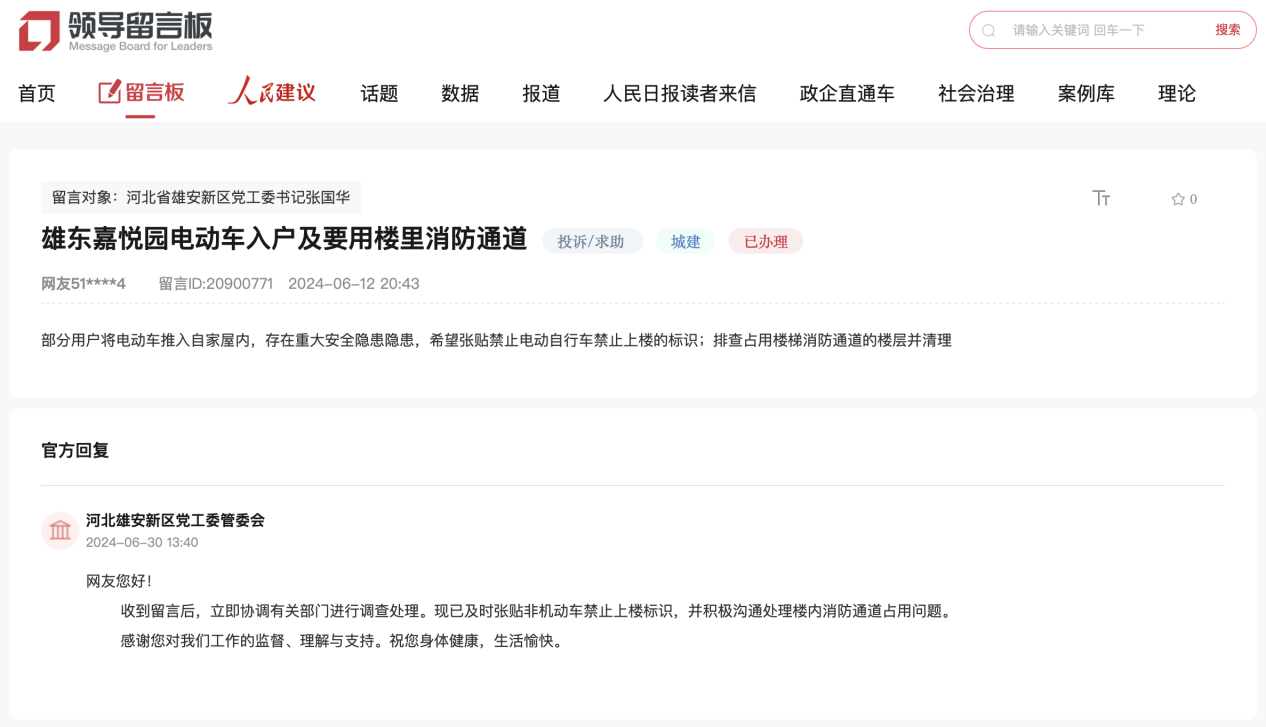
Task: Select the 报道 menu item
Action: click(x=541, y=94)
